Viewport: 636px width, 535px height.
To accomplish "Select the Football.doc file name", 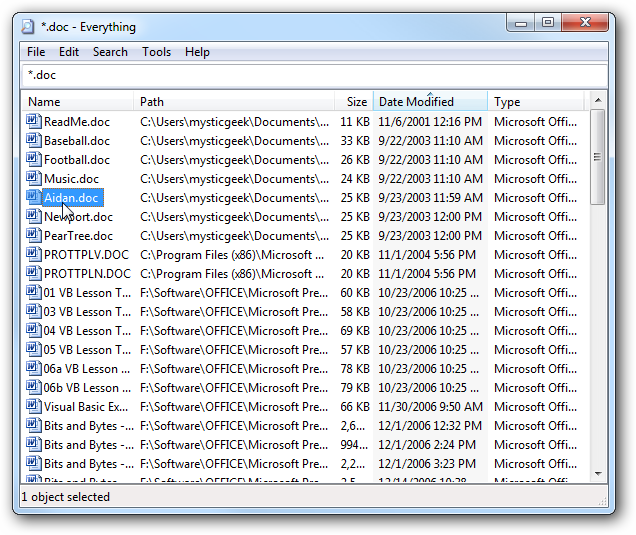I will point(77,160).
